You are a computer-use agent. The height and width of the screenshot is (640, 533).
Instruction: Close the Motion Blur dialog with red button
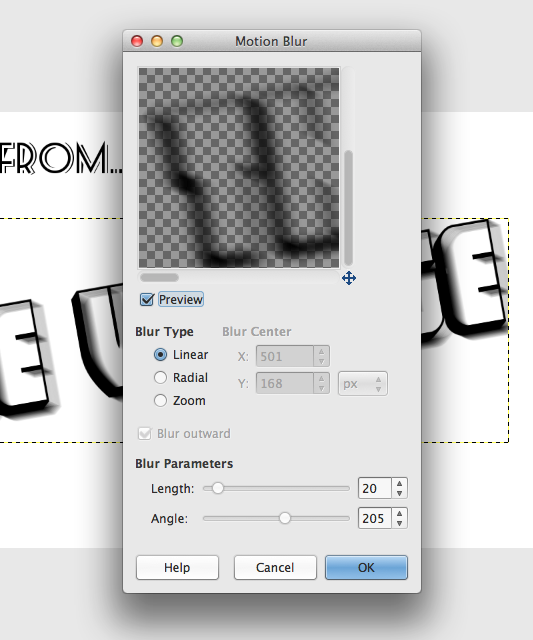coord(137,41)
